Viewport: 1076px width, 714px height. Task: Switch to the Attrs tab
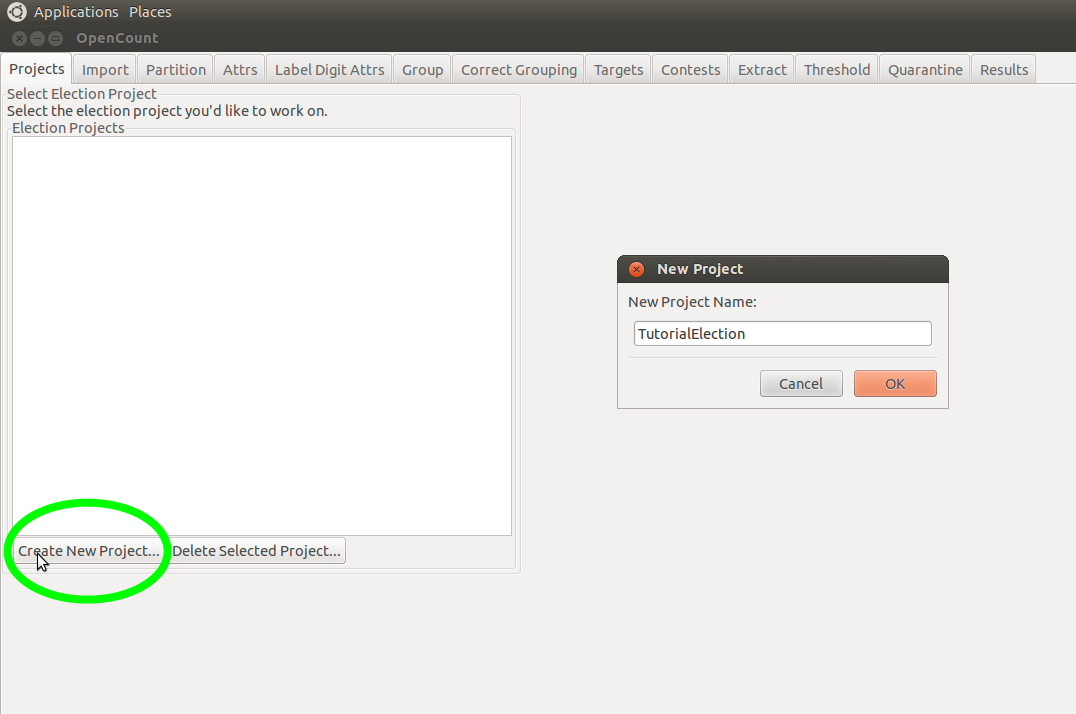coord(240,69)
